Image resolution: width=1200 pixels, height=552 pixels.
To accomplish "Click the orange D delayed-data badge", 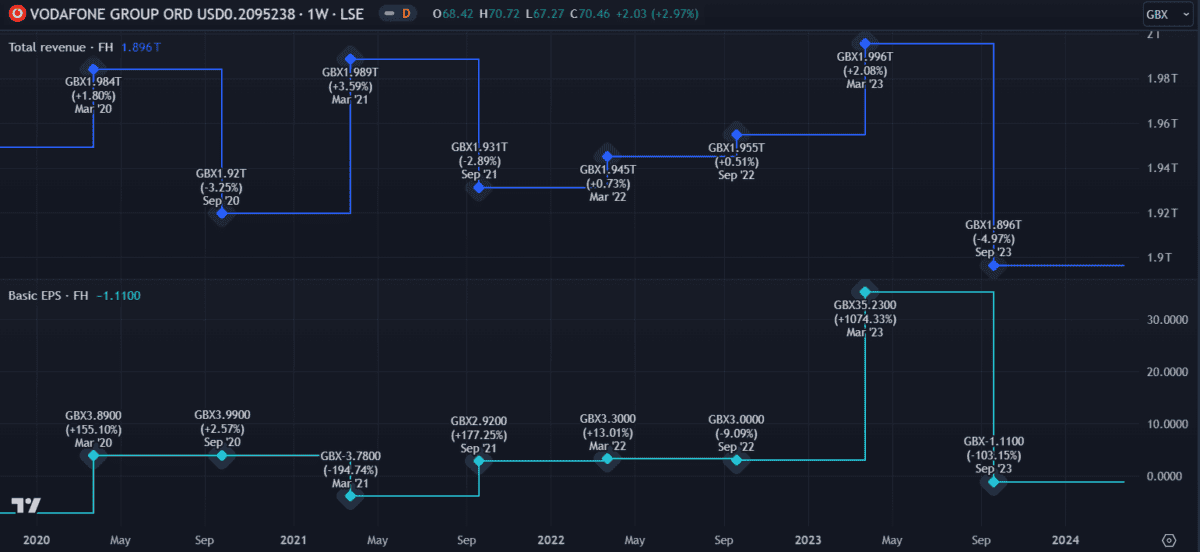I will 405,14.
